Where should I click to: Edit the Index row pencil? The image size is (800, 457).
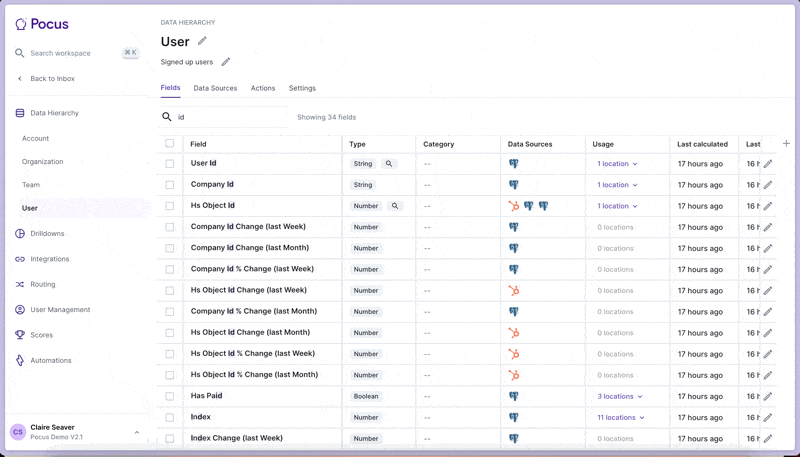pos(768,417)
